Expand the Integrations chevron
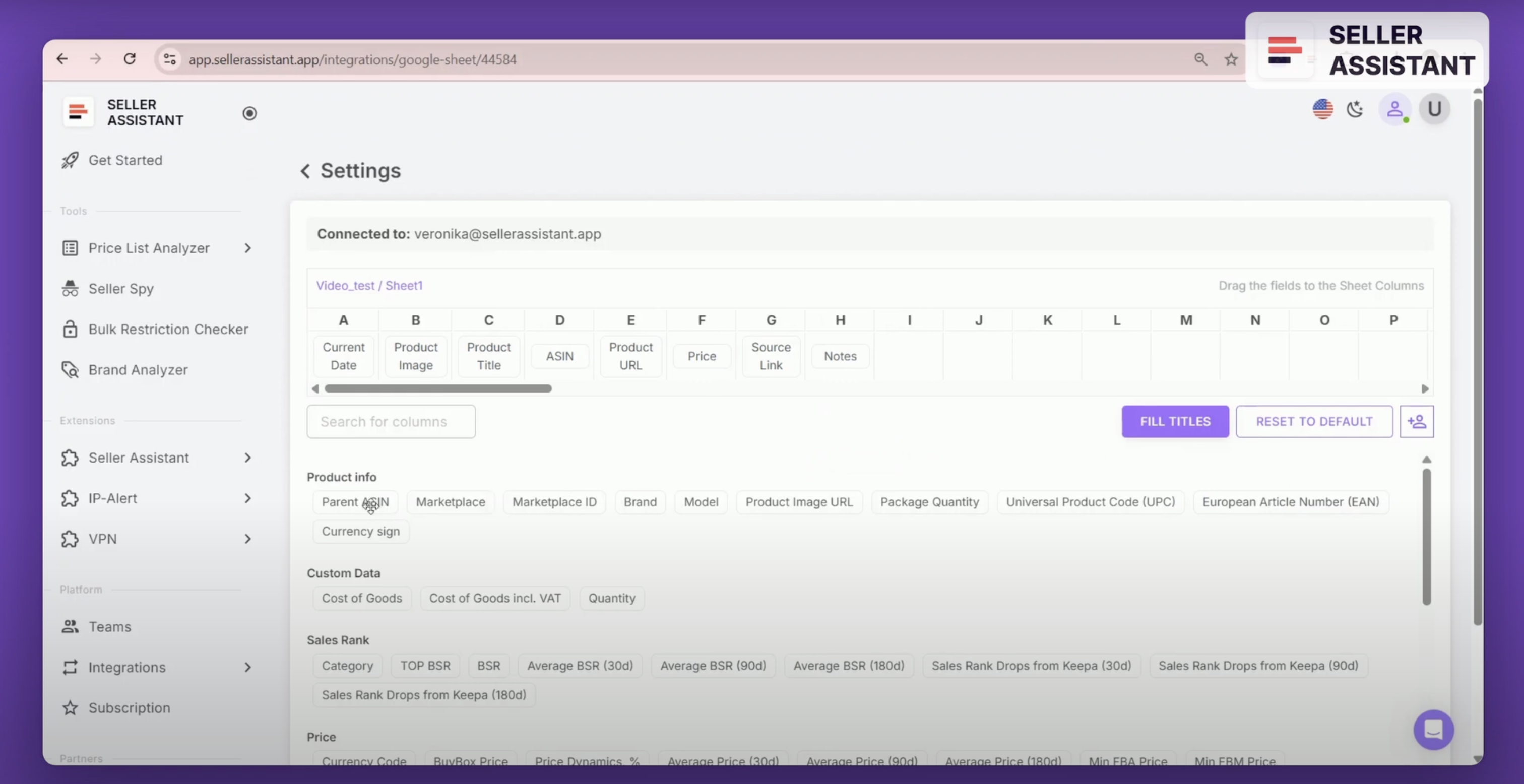1524x784 pixels. [248, 667]
